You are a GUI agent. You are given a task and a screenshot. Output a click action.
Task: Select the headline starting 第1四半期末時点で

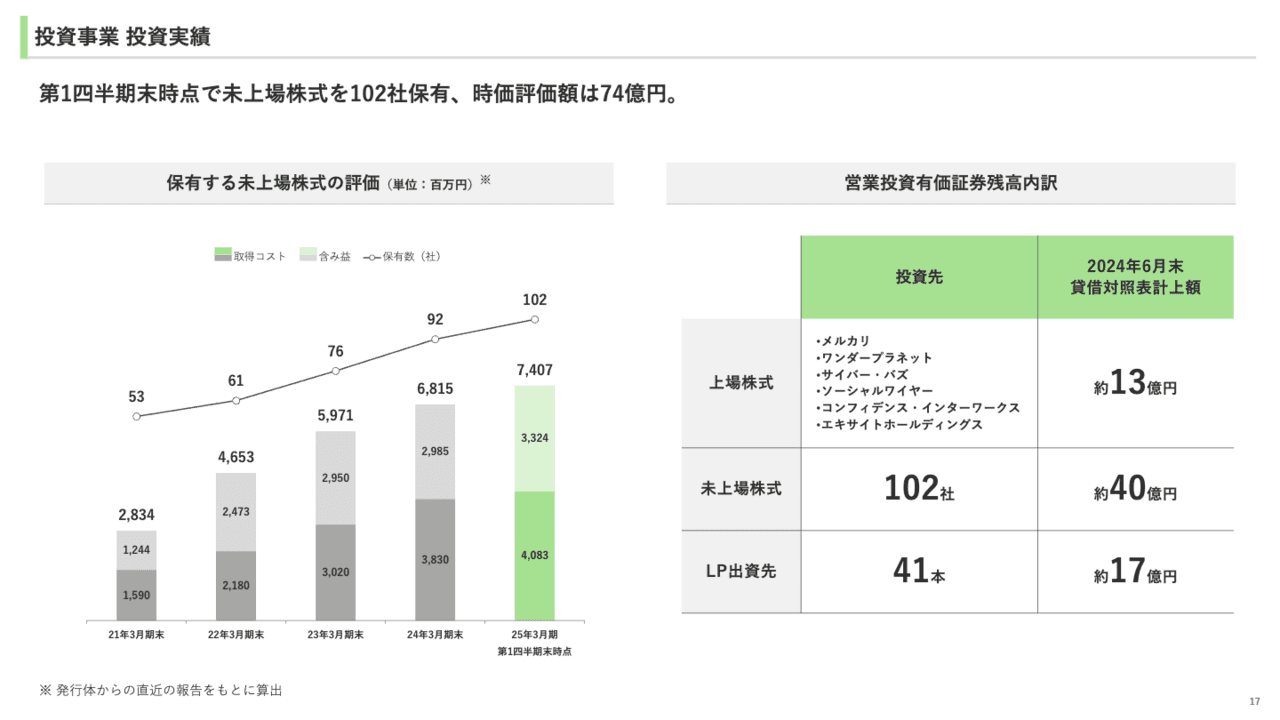point(359,95)
